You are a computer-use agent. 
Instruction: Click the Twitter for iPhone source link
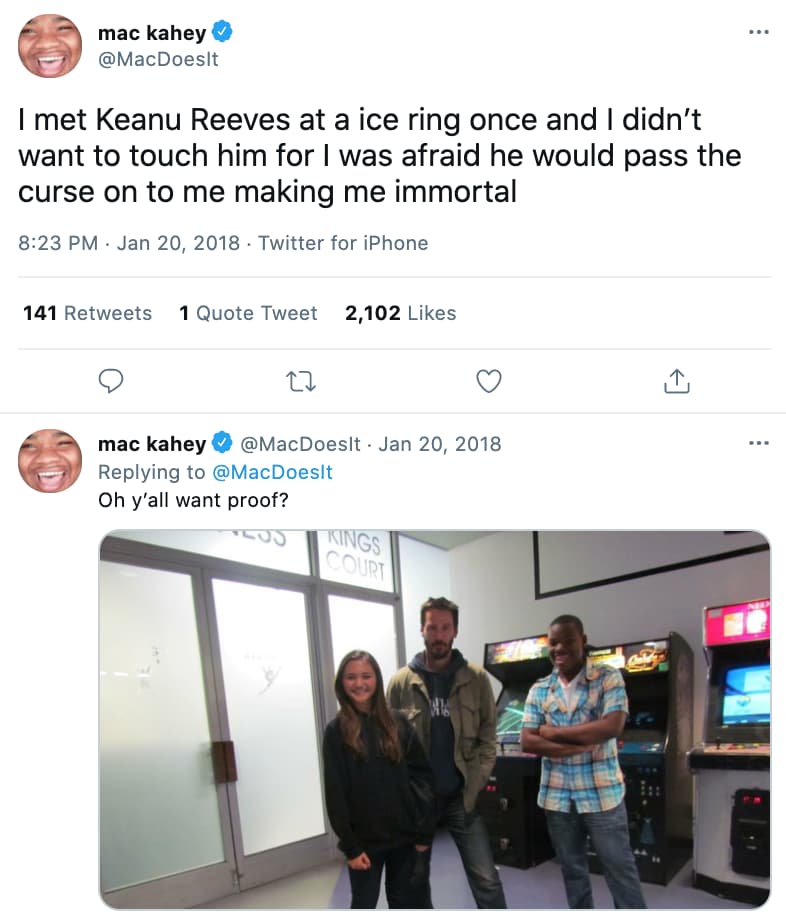tap(343, 243)
